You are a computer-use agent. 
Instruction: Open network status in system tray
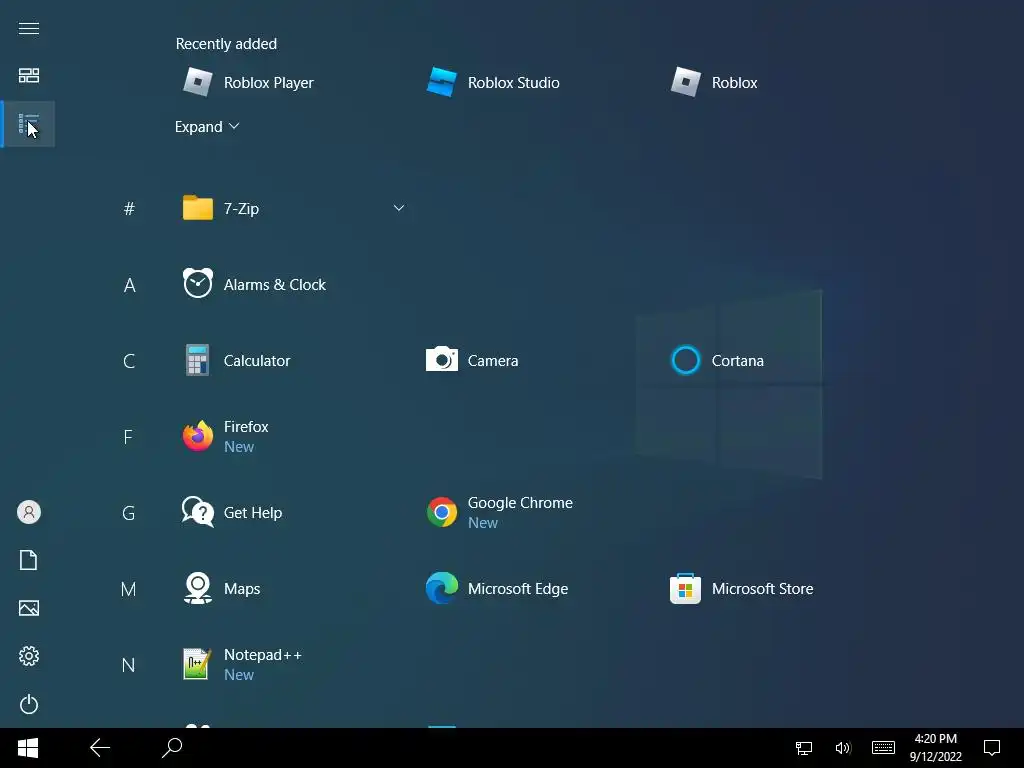coord(804,748)
